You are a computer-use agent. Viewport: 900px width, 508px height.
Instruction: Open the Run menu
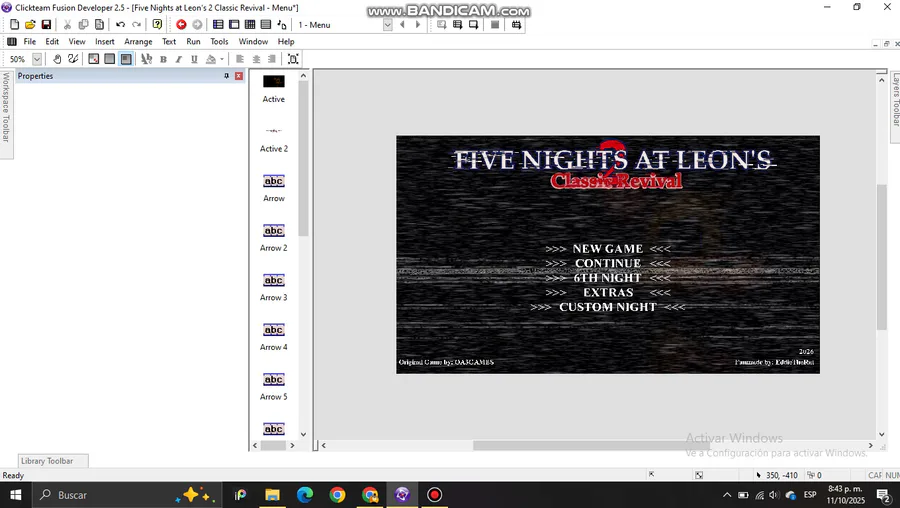(x=193, y=41)
